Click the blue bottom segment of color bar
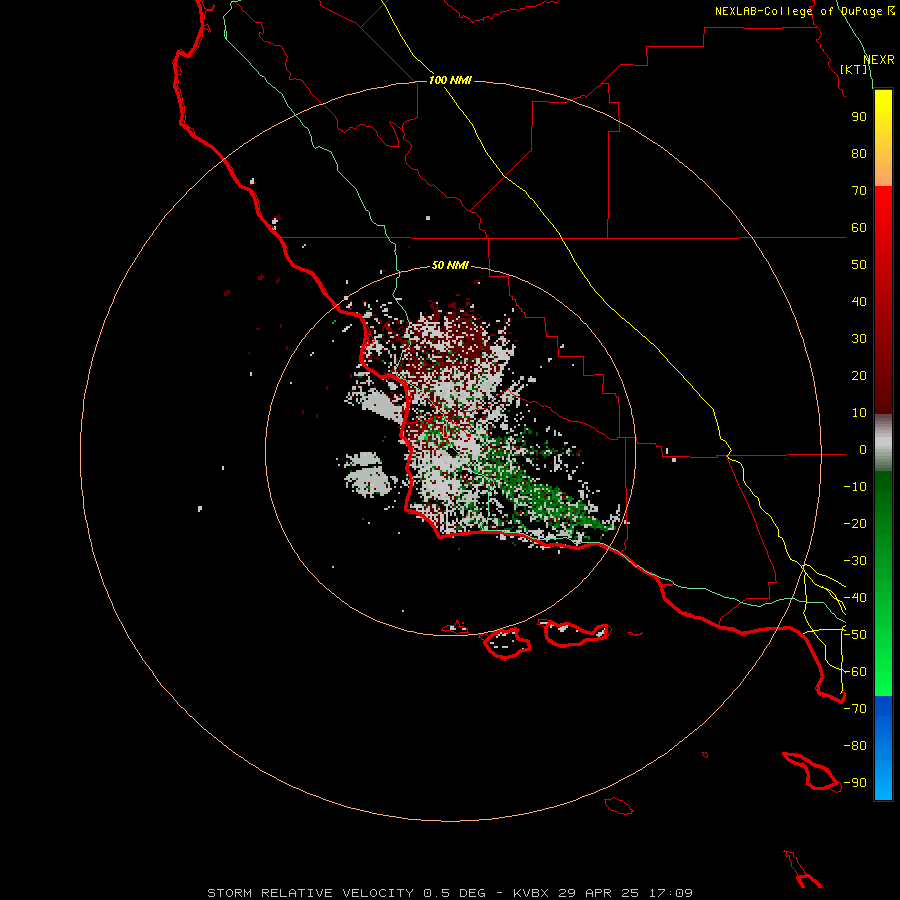The width and height of the screenshot is (900, 900). 883,748
